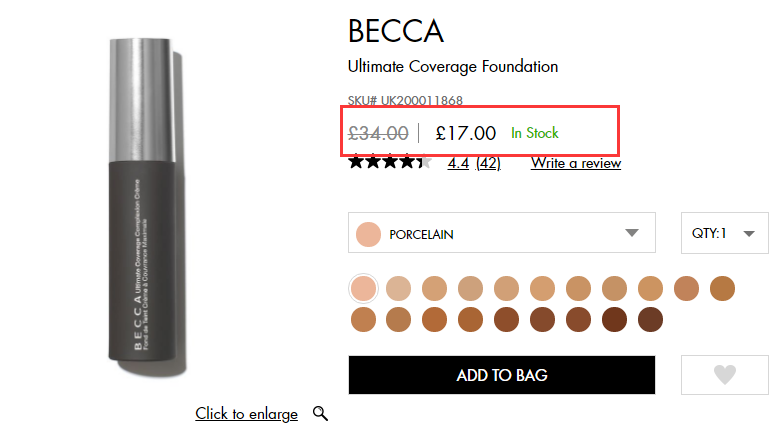783x426 pixels.
Task: Expand the Porcelain shade dropdown arrow
Action: pyautogui.click(x=631, y=233)
